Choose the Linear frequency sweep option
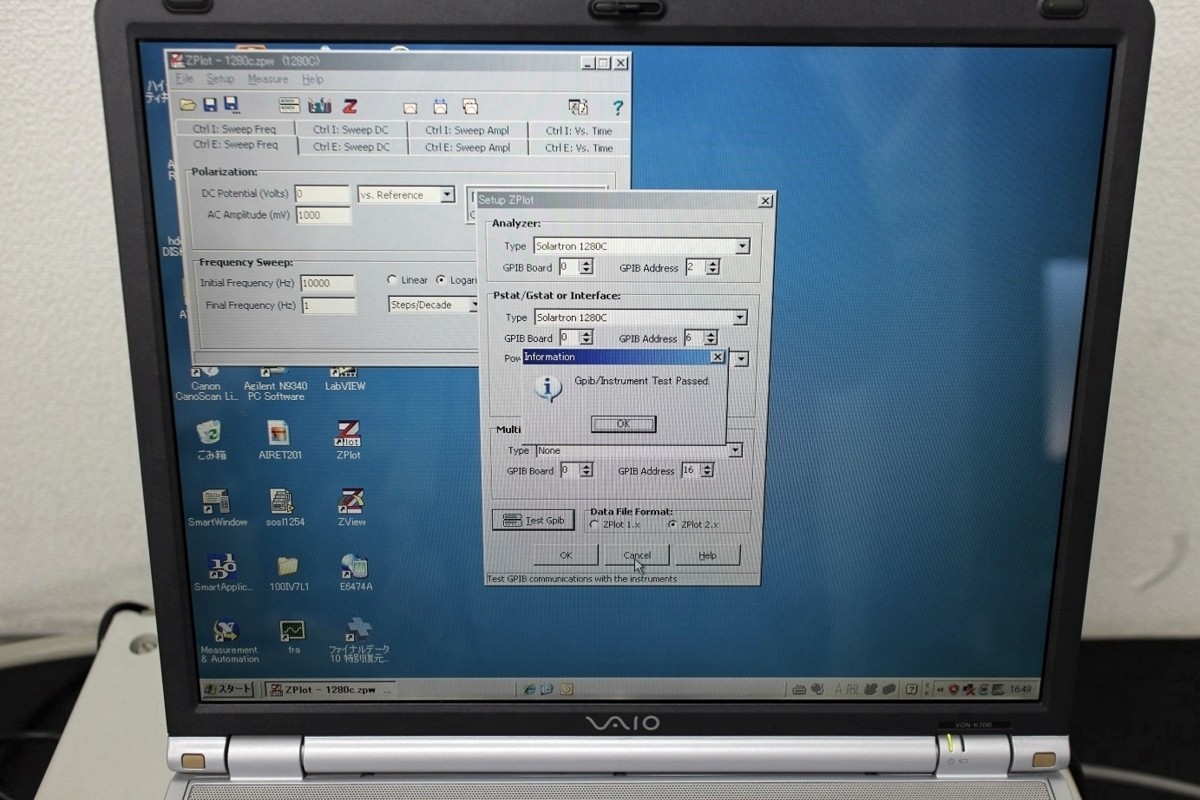Viewport: 1200px width, 800px height. point(393,280)
